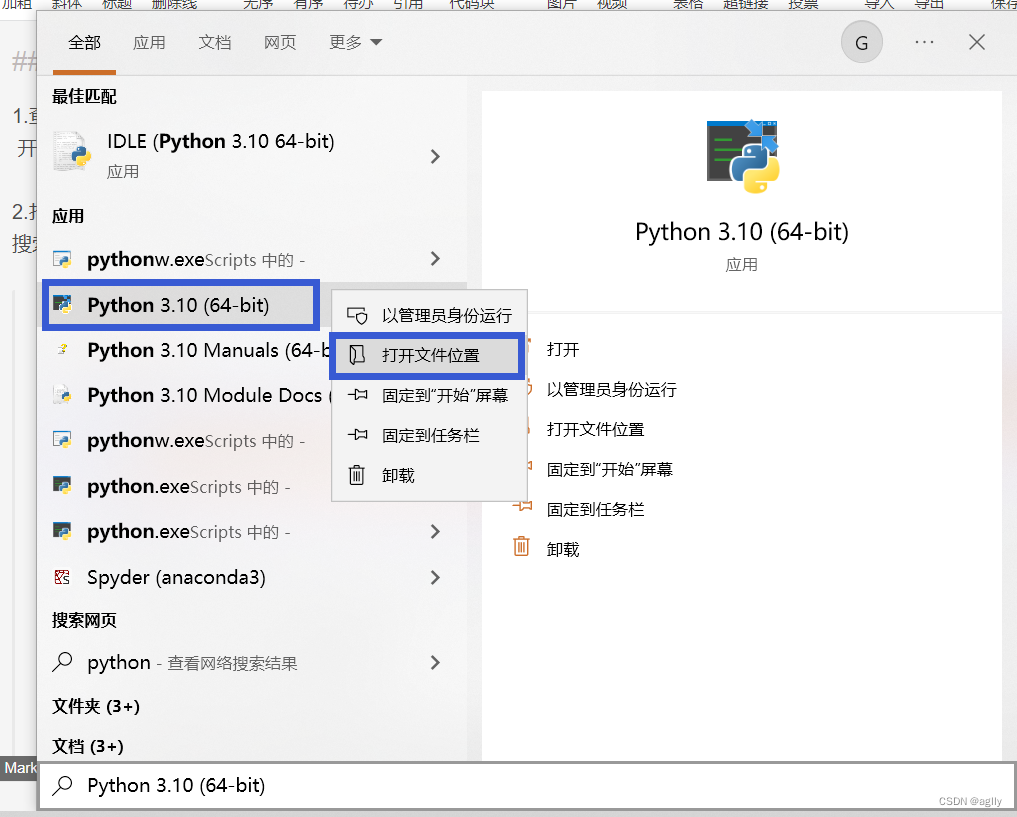This screenshot has height=817, width=1017.
Task: Click search box magnifier icon
Action: [62, 786]
